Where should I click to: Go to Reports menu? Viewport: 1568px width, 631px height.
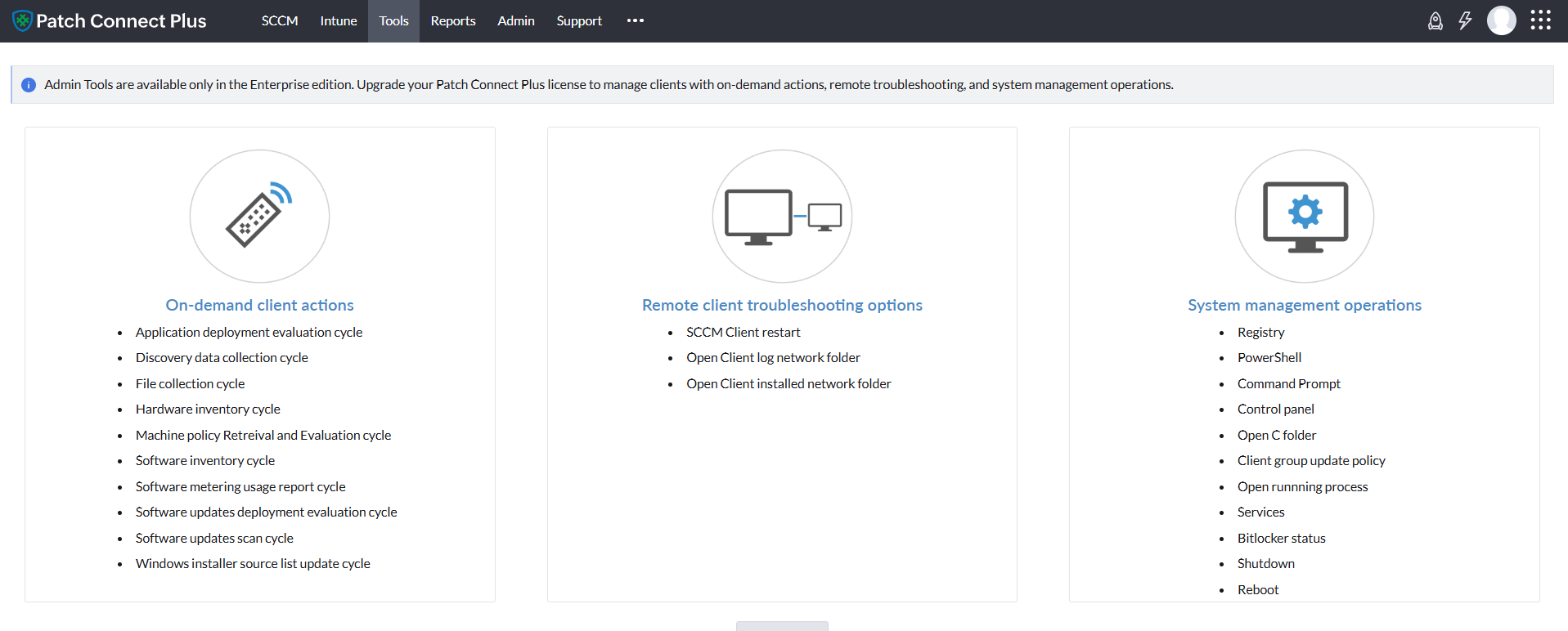click(453, 21)
